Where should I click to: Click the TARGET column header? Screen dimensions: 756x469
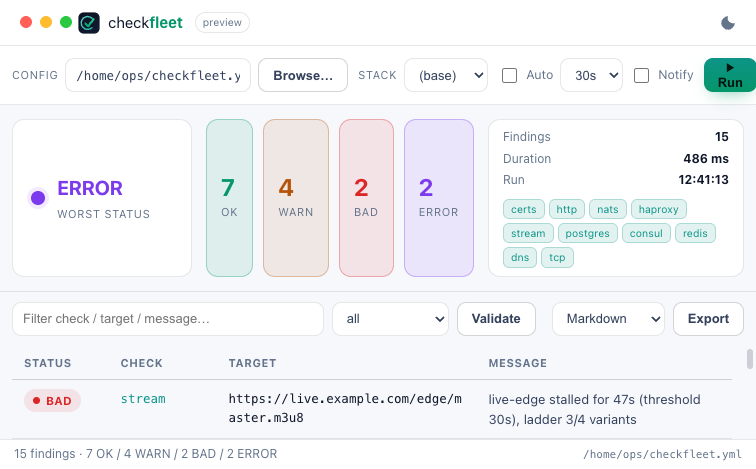(253, 363)
